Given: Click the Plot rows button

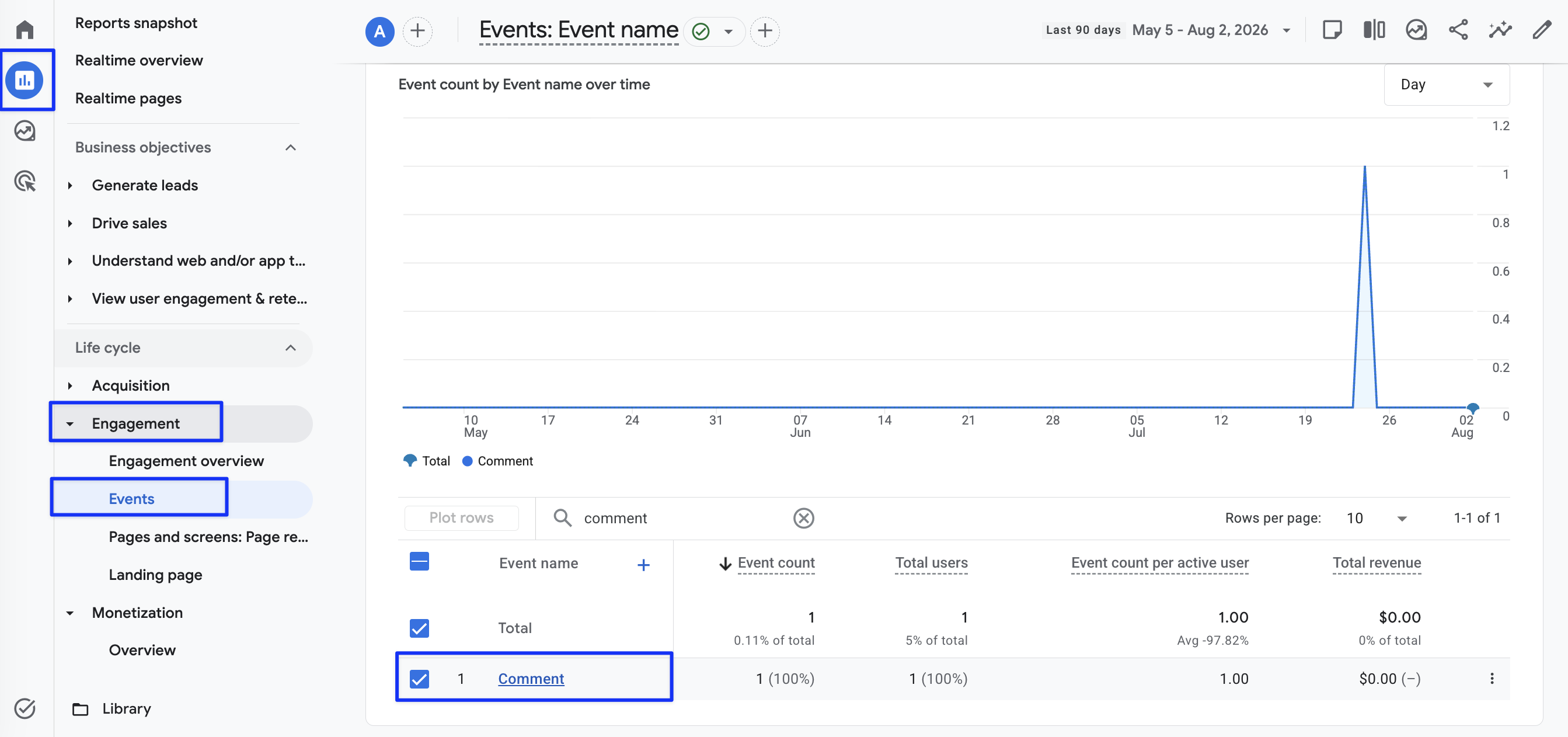Looking at the screenshot, I should 461,519.
